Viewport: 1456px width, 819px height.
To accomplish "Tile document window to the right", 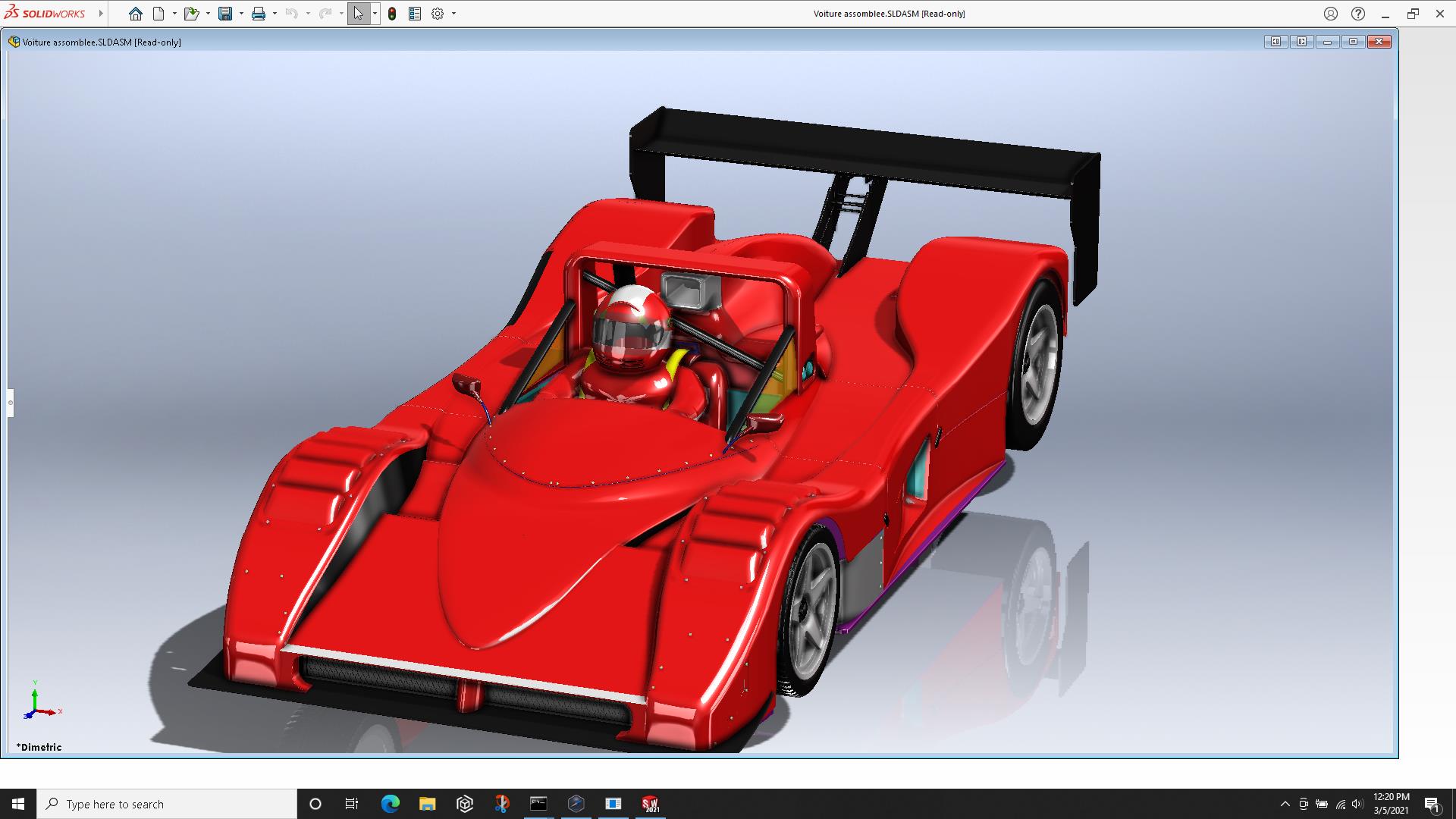I will tap(1301, 42).
